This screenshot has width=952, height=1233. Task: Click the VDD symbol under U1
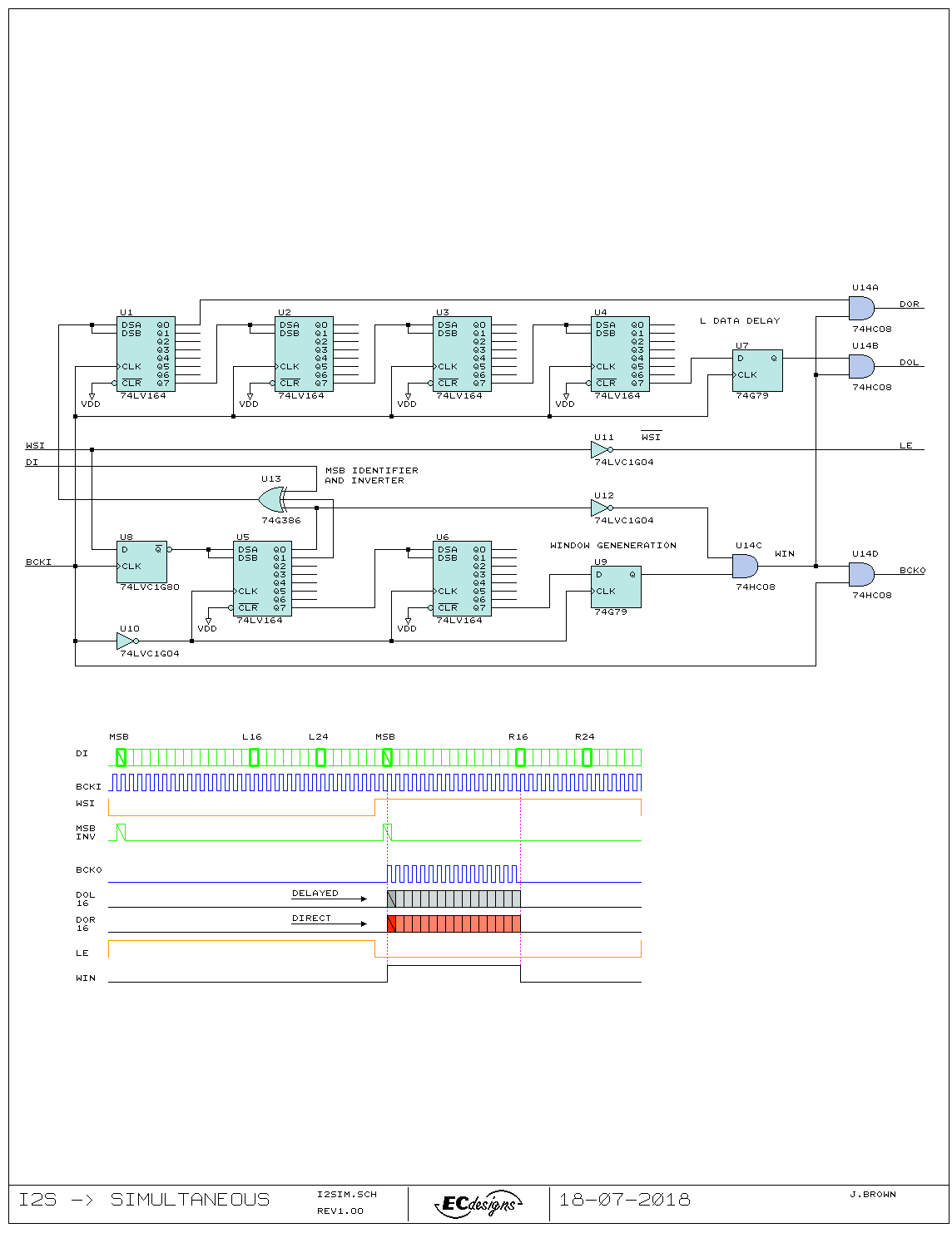[91, 400]
